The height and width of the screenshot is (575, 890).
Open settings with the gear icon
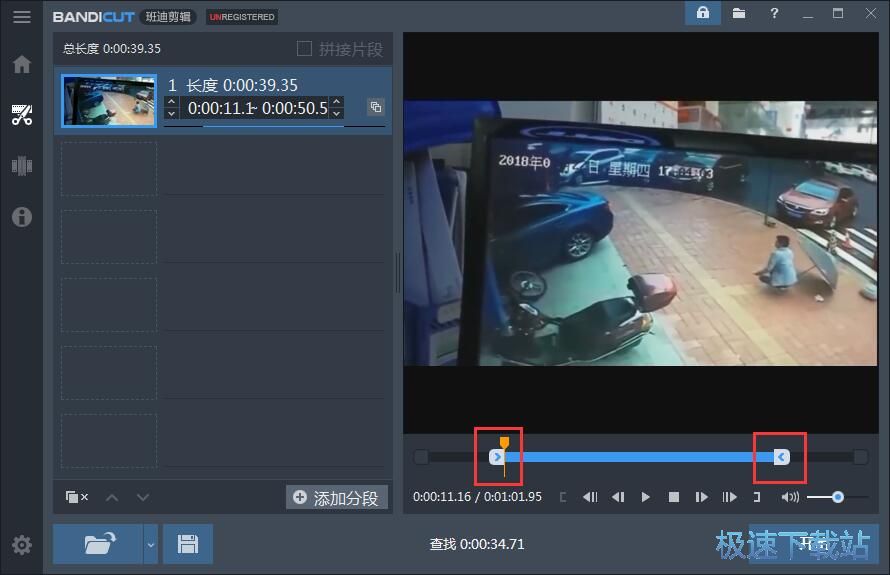point(22,545)
